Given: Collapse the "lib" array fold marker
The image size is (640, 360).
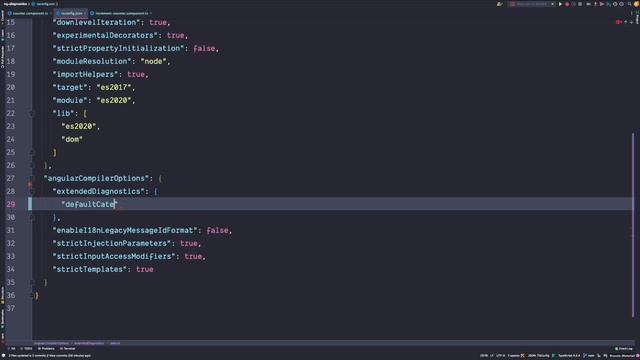Looking at the screenshot, I should point(31,113).
